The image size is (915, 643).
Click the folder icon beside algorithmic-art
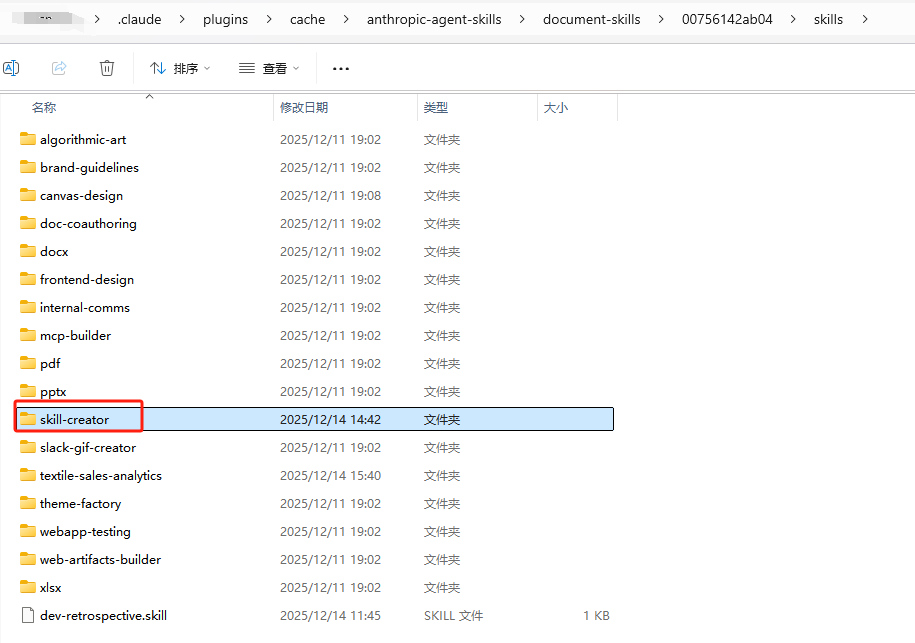coord(27,139)
